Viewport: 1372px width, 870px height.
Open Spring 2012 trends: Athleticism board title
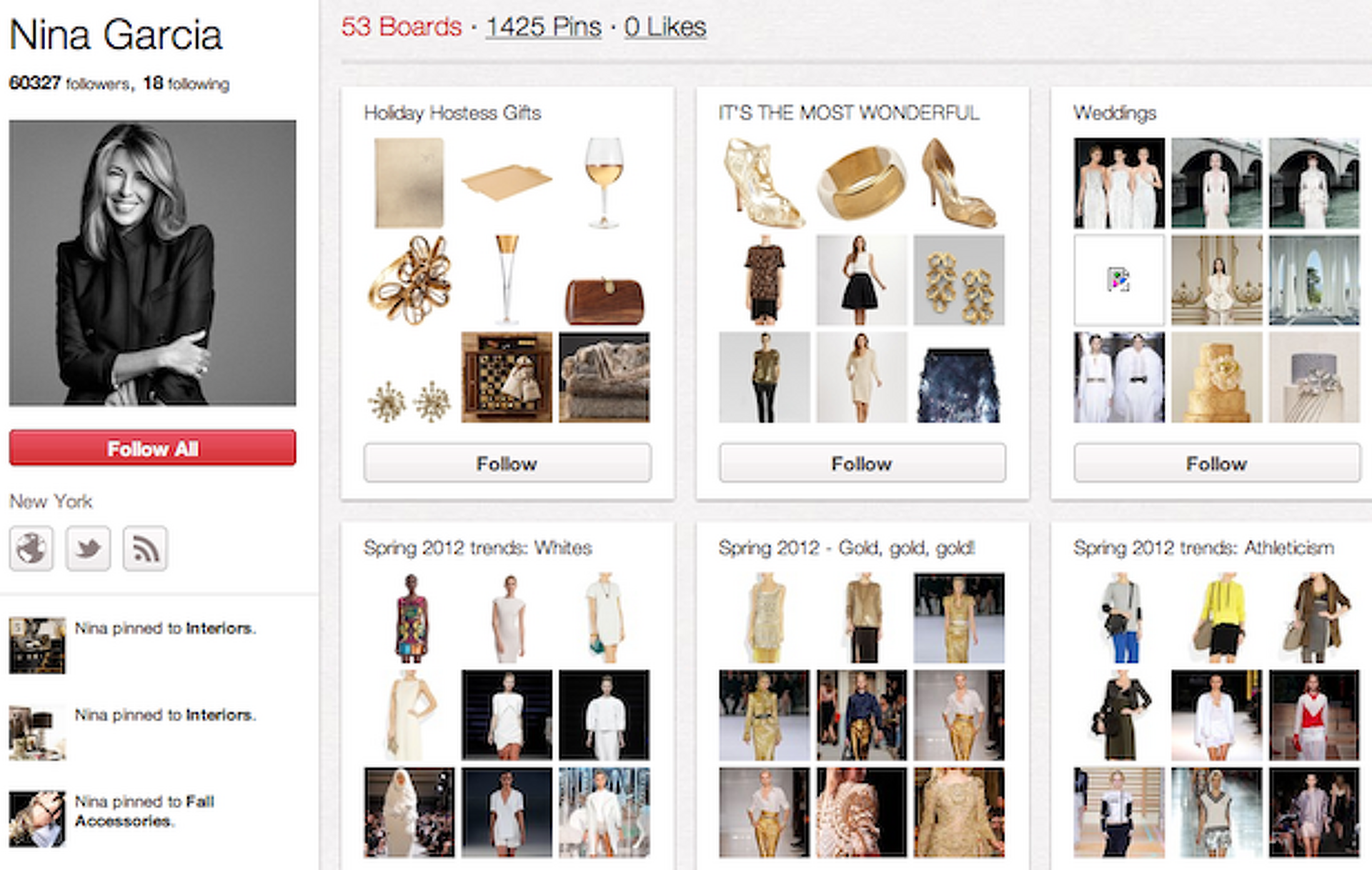click(x=1203, y=548)
